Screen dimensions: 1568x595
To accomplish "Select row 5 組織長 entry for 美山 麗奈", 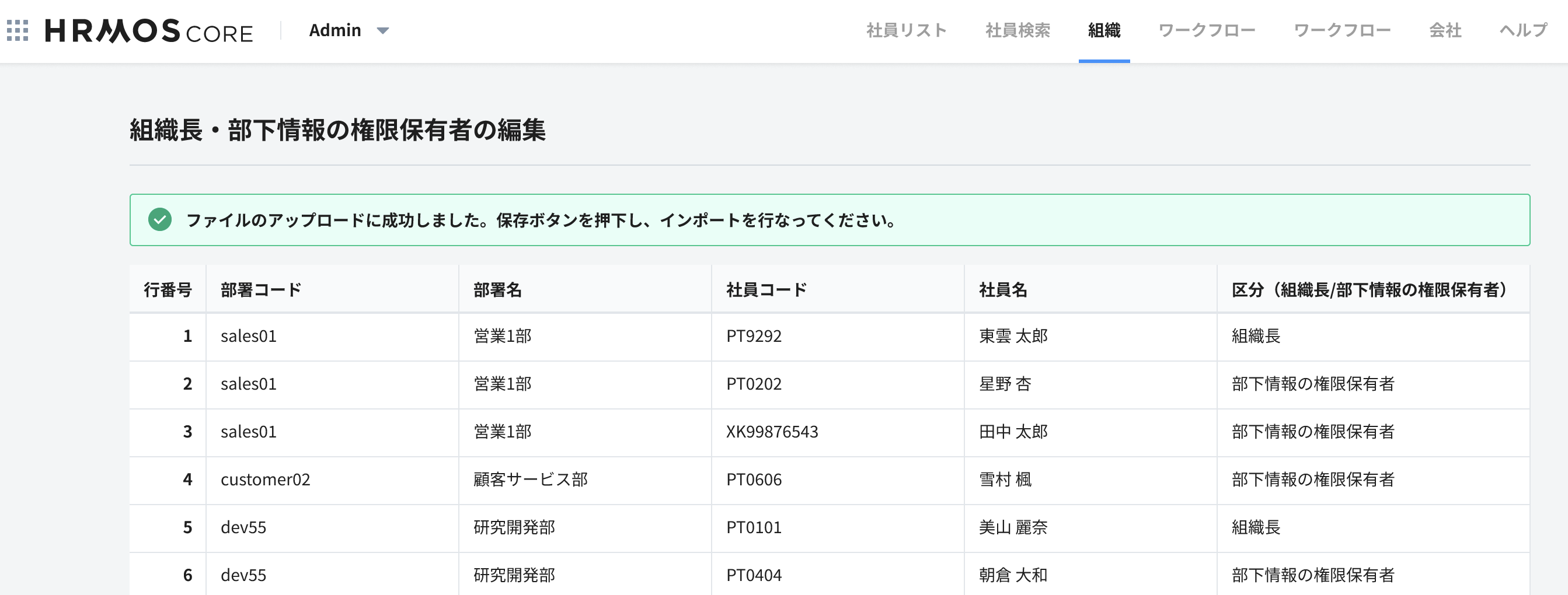I will [x=1256, y=527].
